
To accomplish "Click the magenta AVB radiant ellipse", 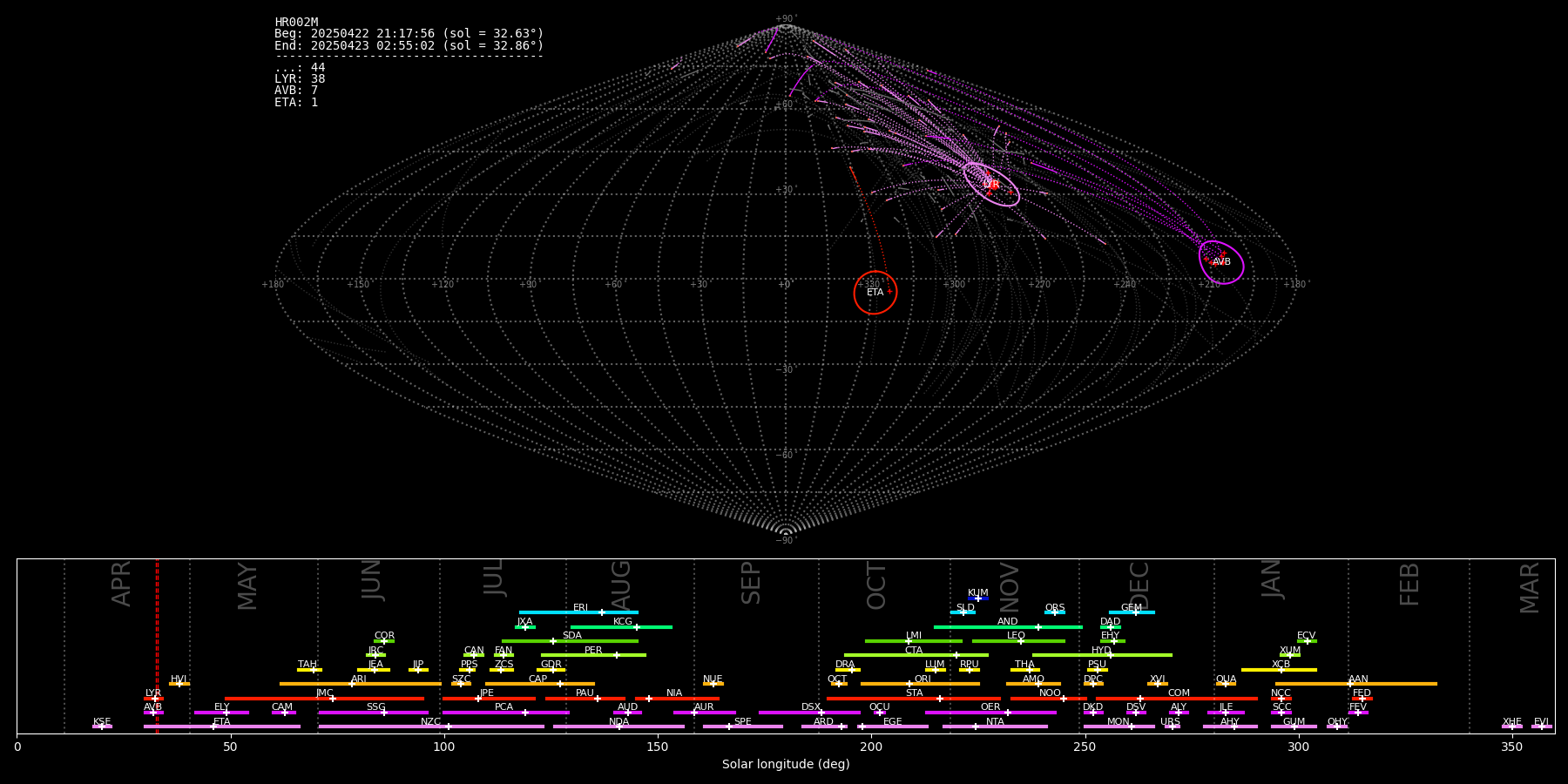I will click(1221, 261).
